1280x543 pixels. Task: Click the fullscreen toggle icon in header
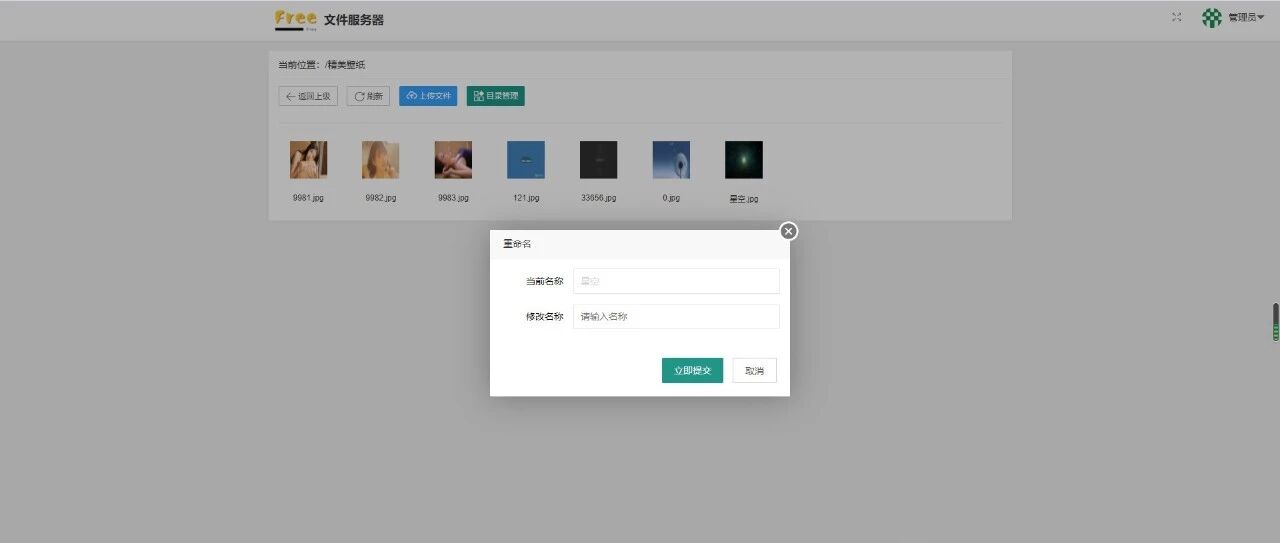click(1176, 17)
